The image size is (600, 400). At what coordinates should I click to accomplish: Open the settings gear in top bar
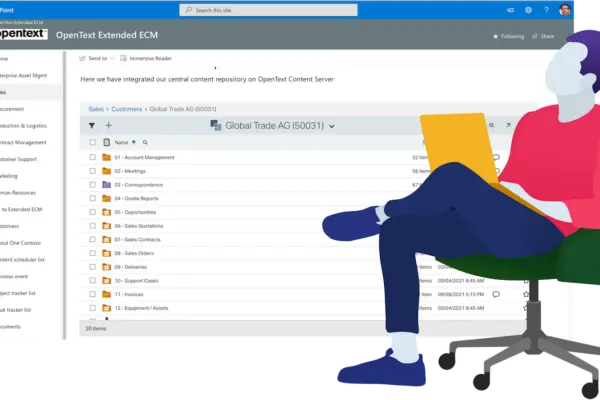(528, 9)
